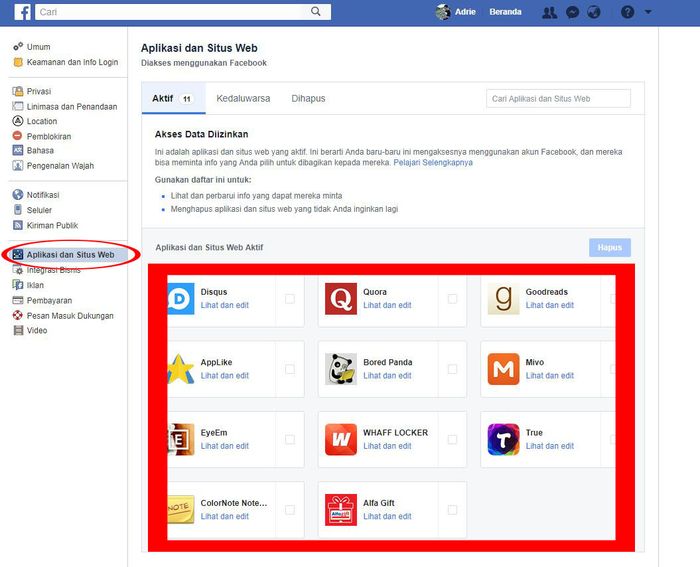Click the Quora app icon
The height and width of the screenshot is (567, 700).
(x=341, y=299)
